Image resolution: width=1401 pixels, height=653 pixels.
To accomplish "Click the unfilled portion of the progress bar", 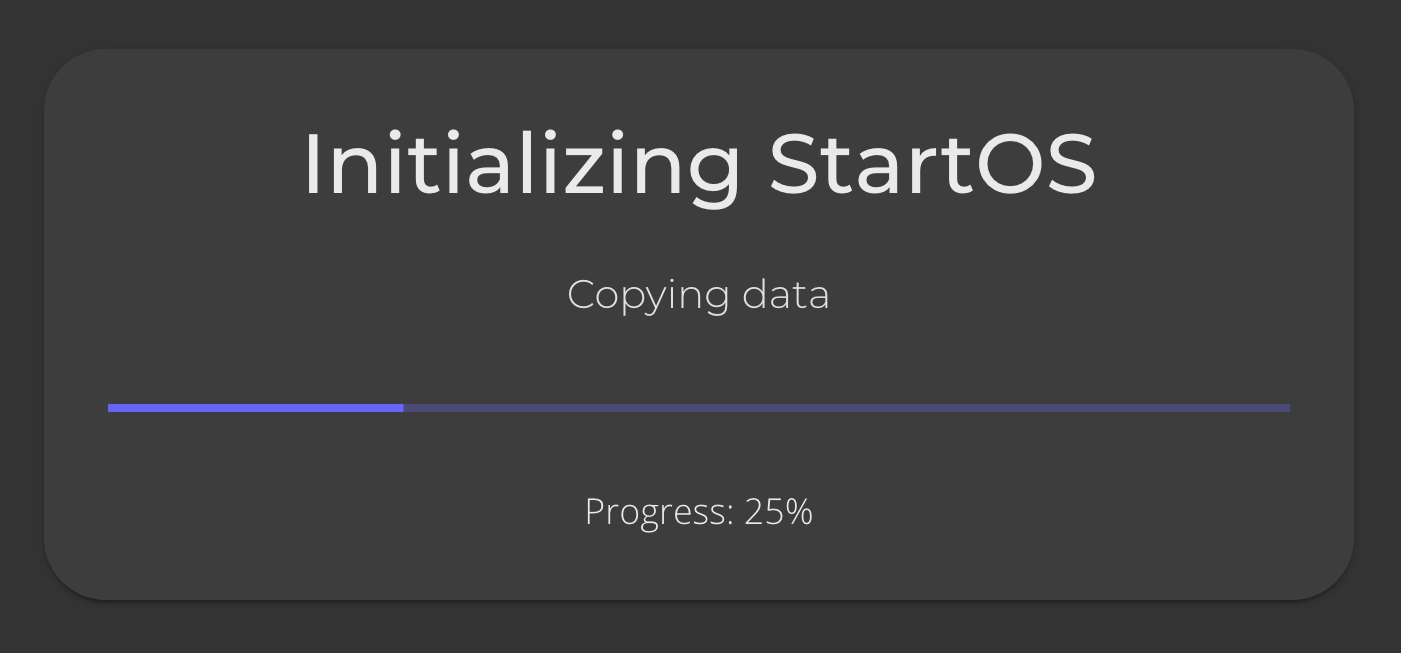I will 846,408.
